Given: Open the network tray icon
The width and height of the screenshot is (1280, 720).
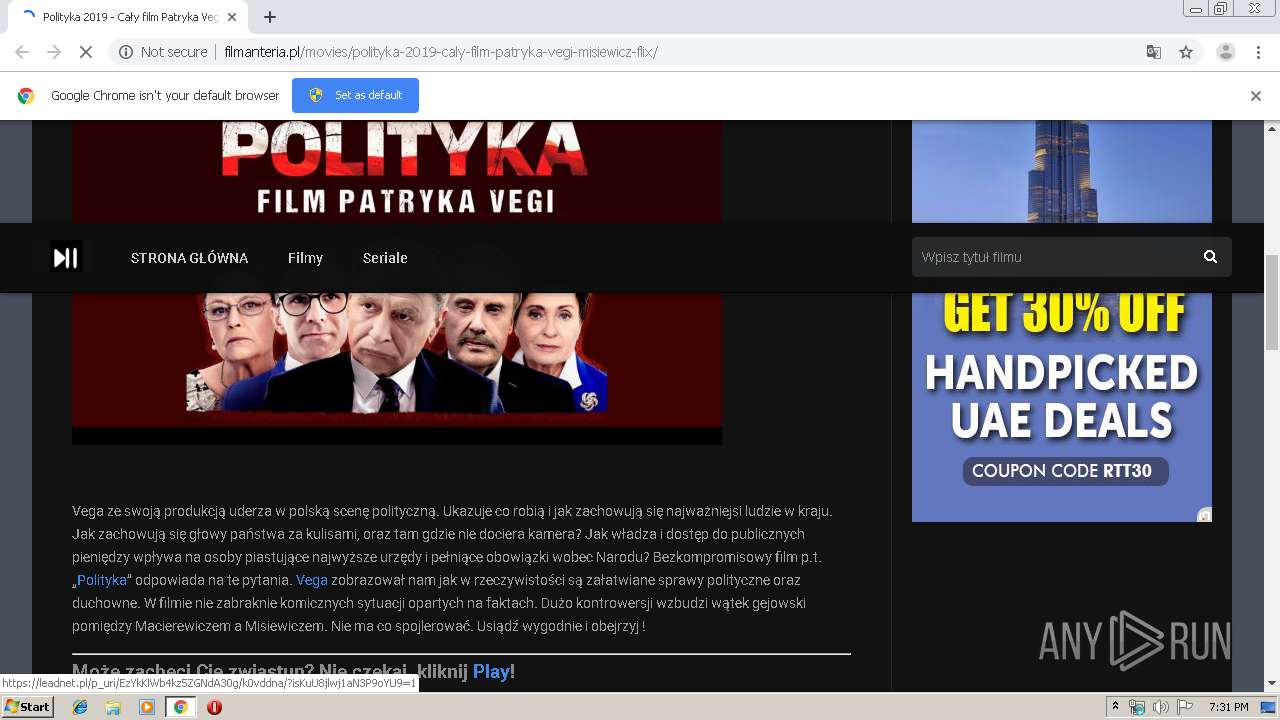Looking at the screenshot, I should (1137, 707).
